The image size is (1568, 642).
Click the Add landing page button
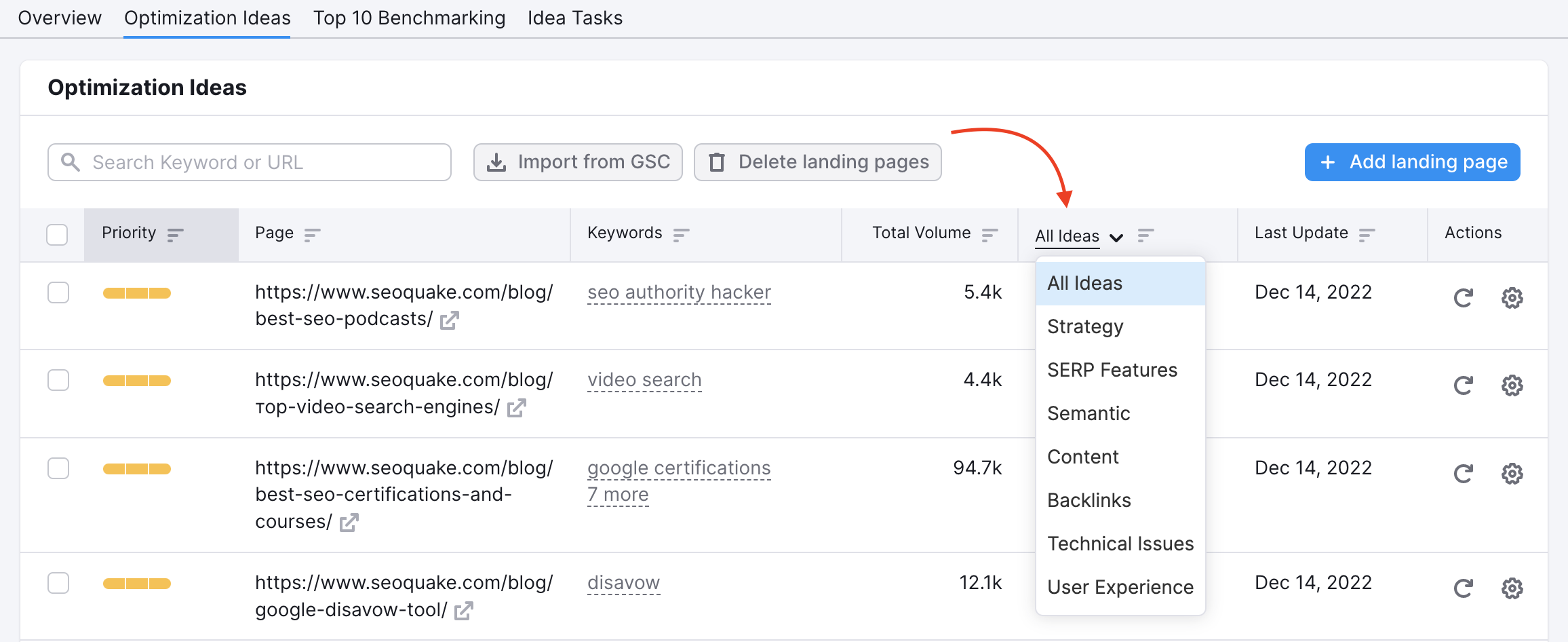(1412, 162)
